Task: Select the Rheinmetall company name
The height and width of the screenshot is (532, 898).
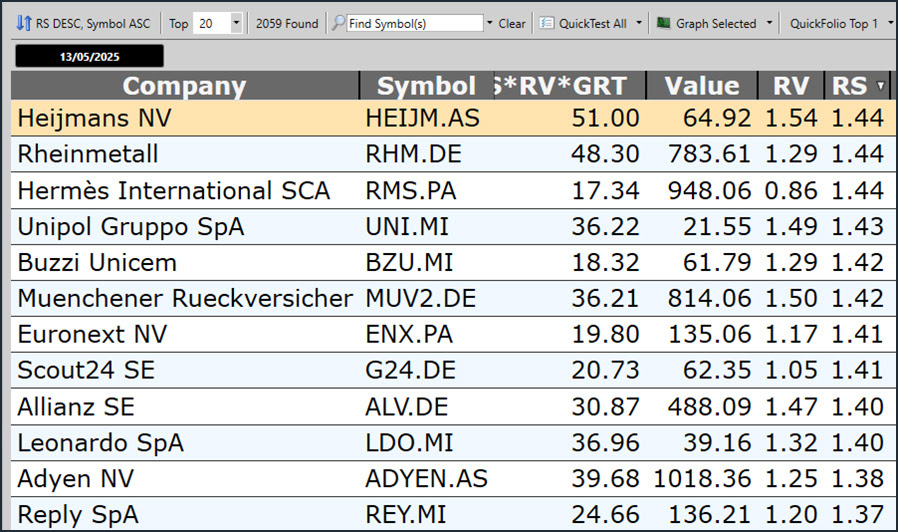Action: coord(88,154)
